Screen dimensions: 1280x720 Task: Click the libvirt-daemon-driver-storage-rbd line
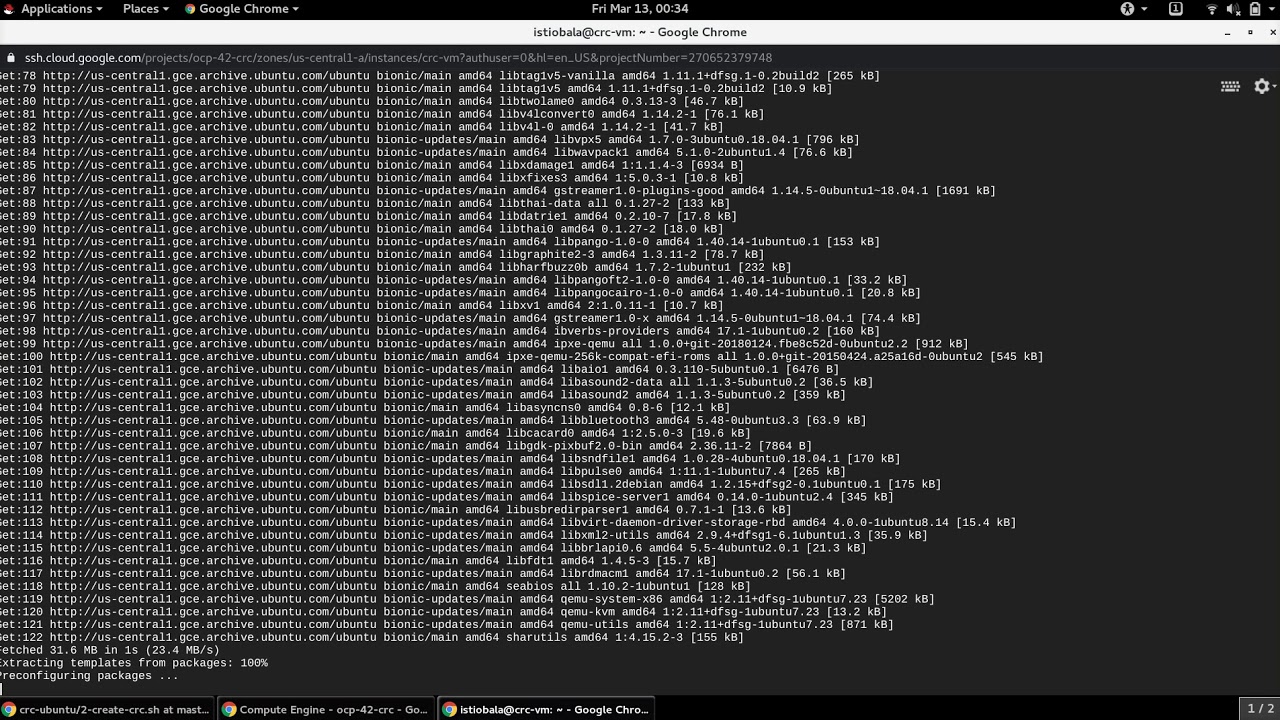tap(508, 522)
